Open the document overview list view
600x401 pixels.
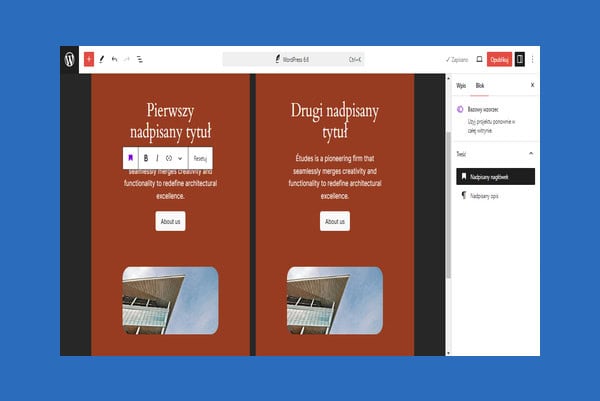point(140,59)
